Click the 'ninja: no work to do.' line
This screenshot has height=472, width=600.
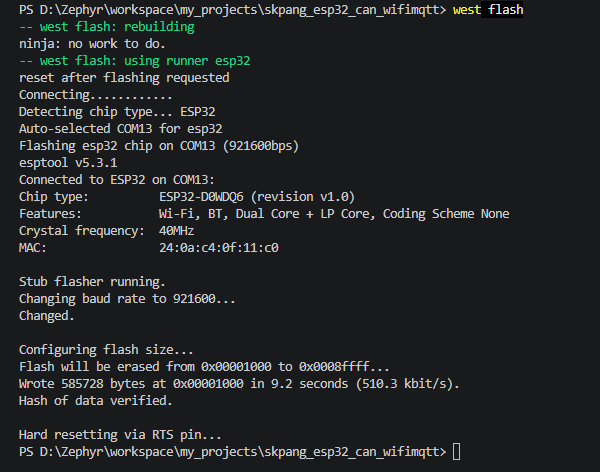click(92, 44)
